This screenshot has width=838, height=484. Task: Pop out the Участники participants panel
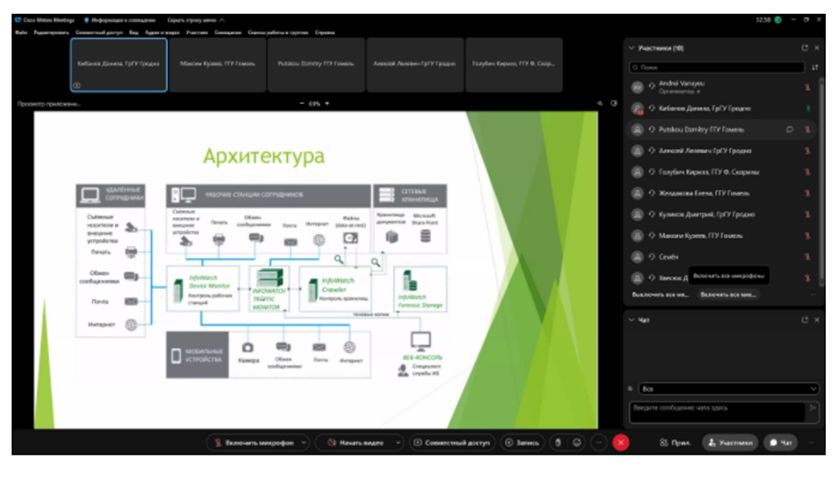(804, 47)
